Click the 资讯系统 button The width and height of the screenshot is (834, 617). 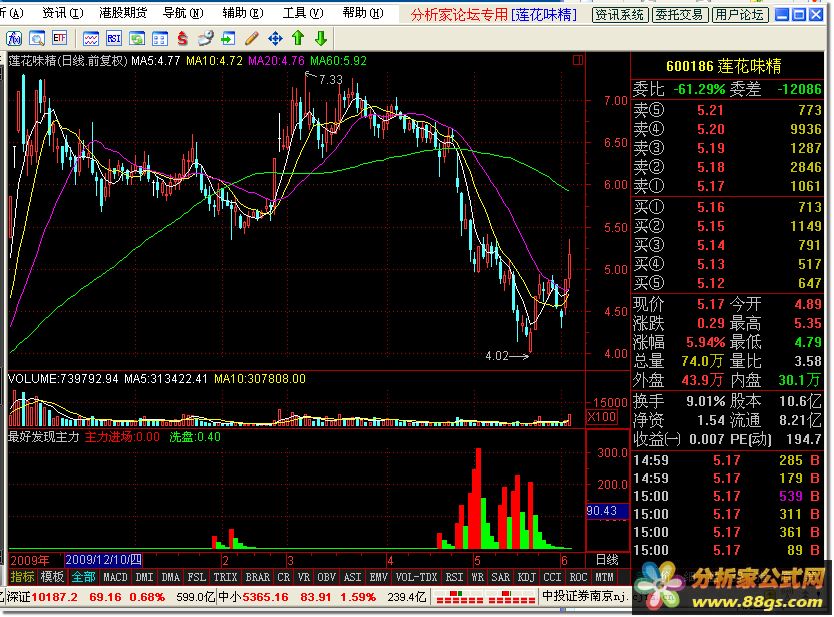pos(620,15)
